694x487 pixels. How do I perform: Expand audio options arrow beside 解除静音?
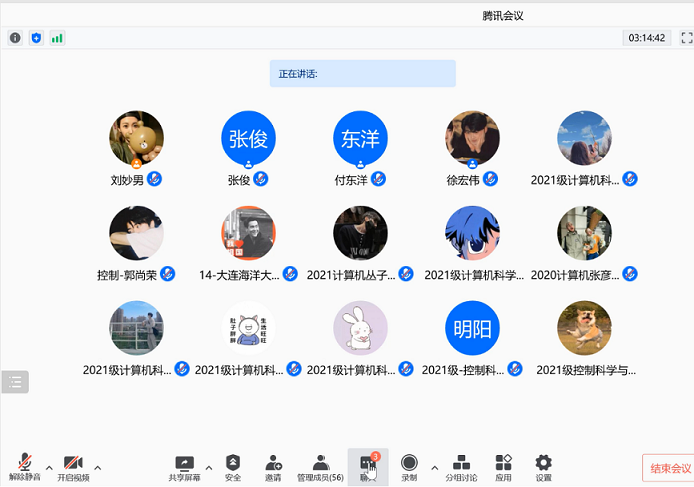pos(49,466)
